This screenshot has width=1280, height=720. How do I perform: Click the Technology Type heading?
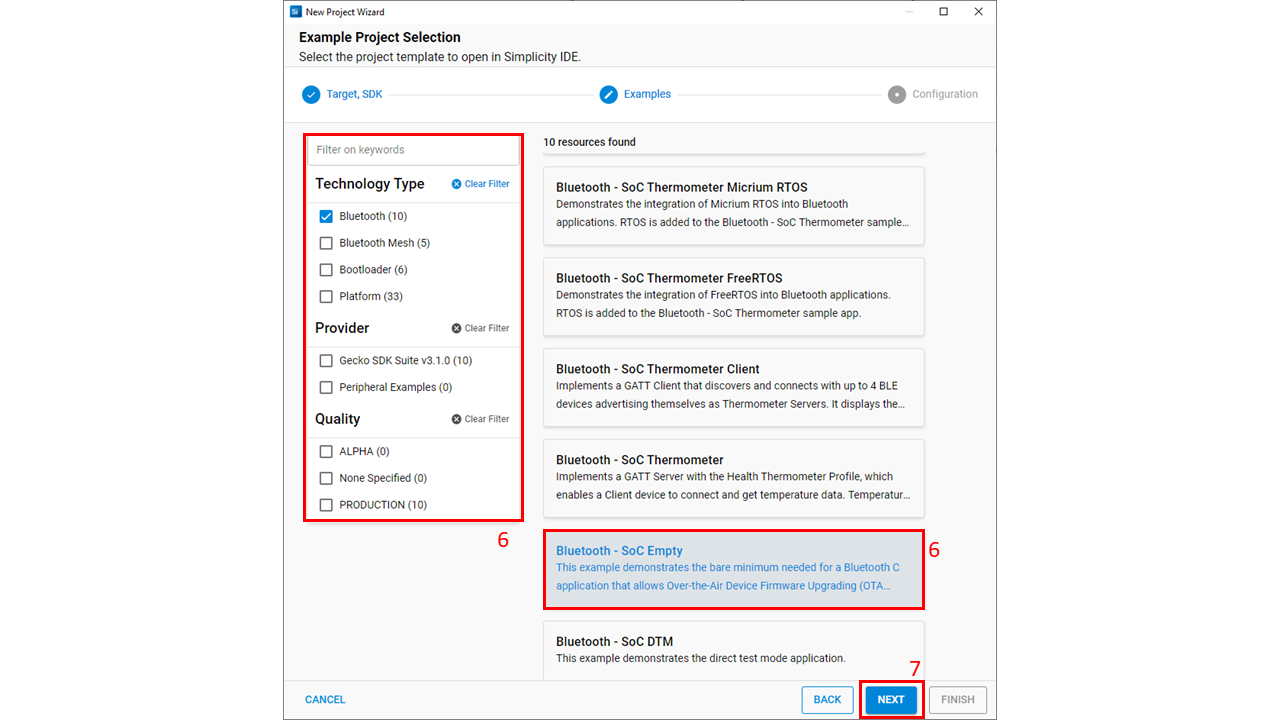370,184
